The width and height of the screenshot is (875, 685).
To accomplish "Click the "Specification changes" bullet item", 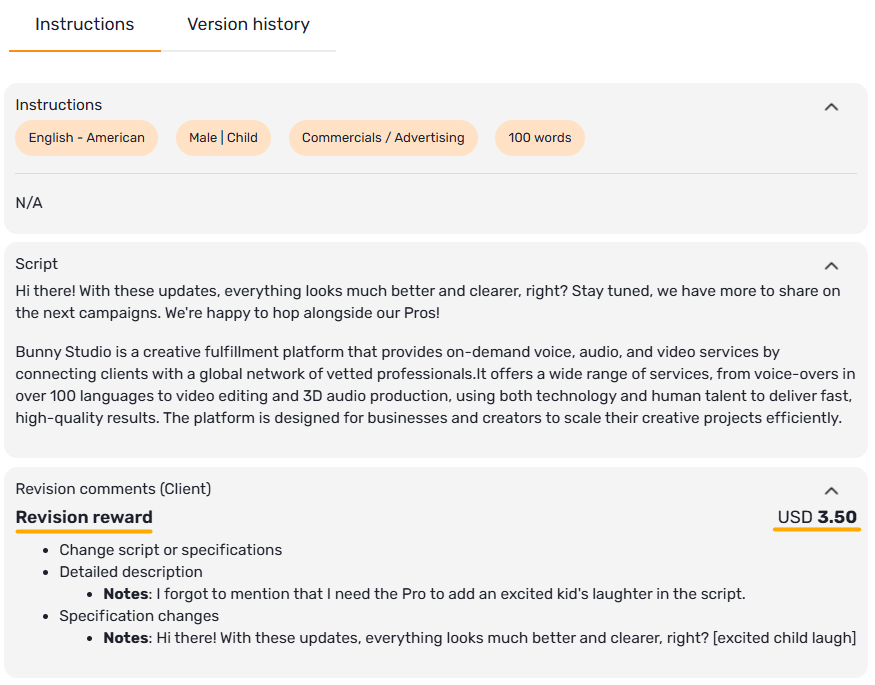I will (139, 616).
